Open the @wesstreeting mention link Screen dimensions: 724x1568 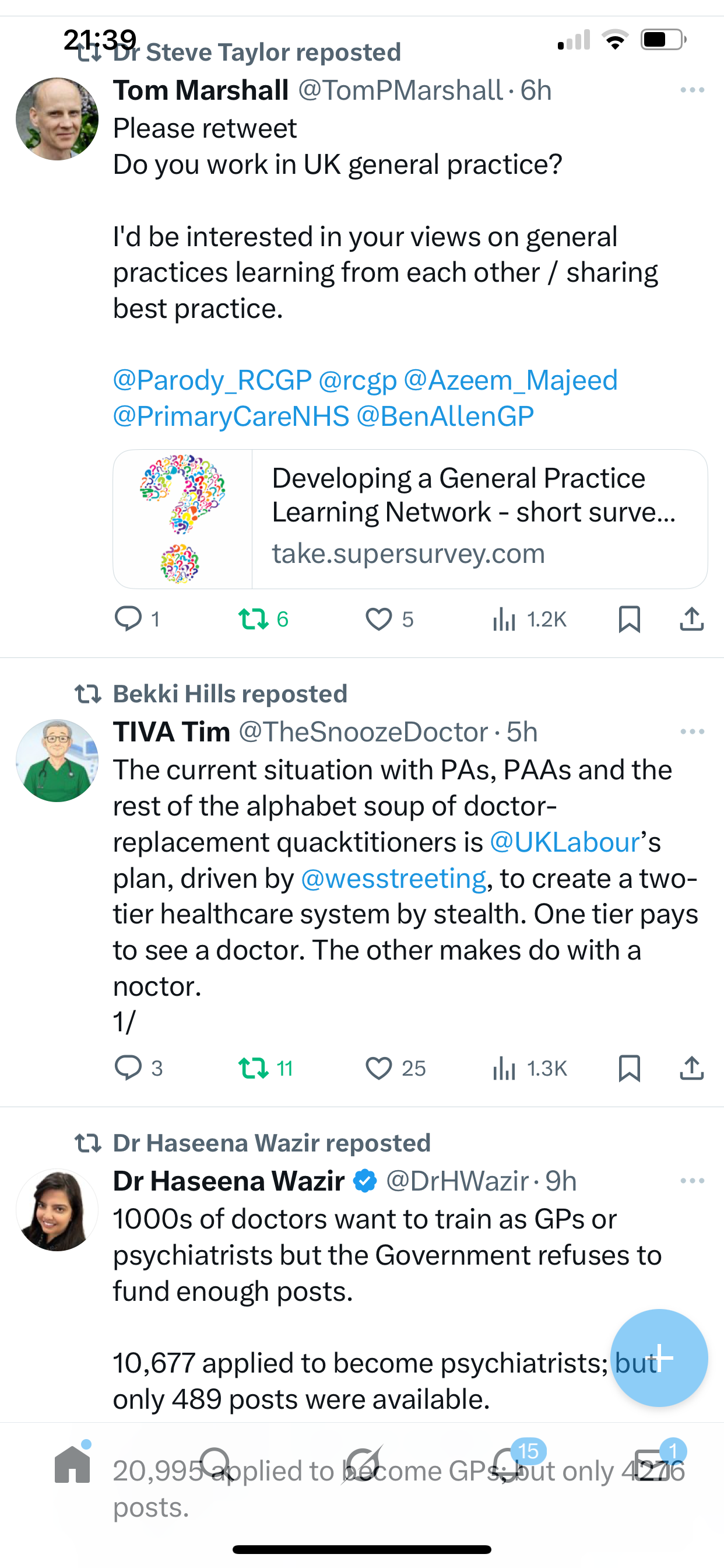(x=393, y=878)
